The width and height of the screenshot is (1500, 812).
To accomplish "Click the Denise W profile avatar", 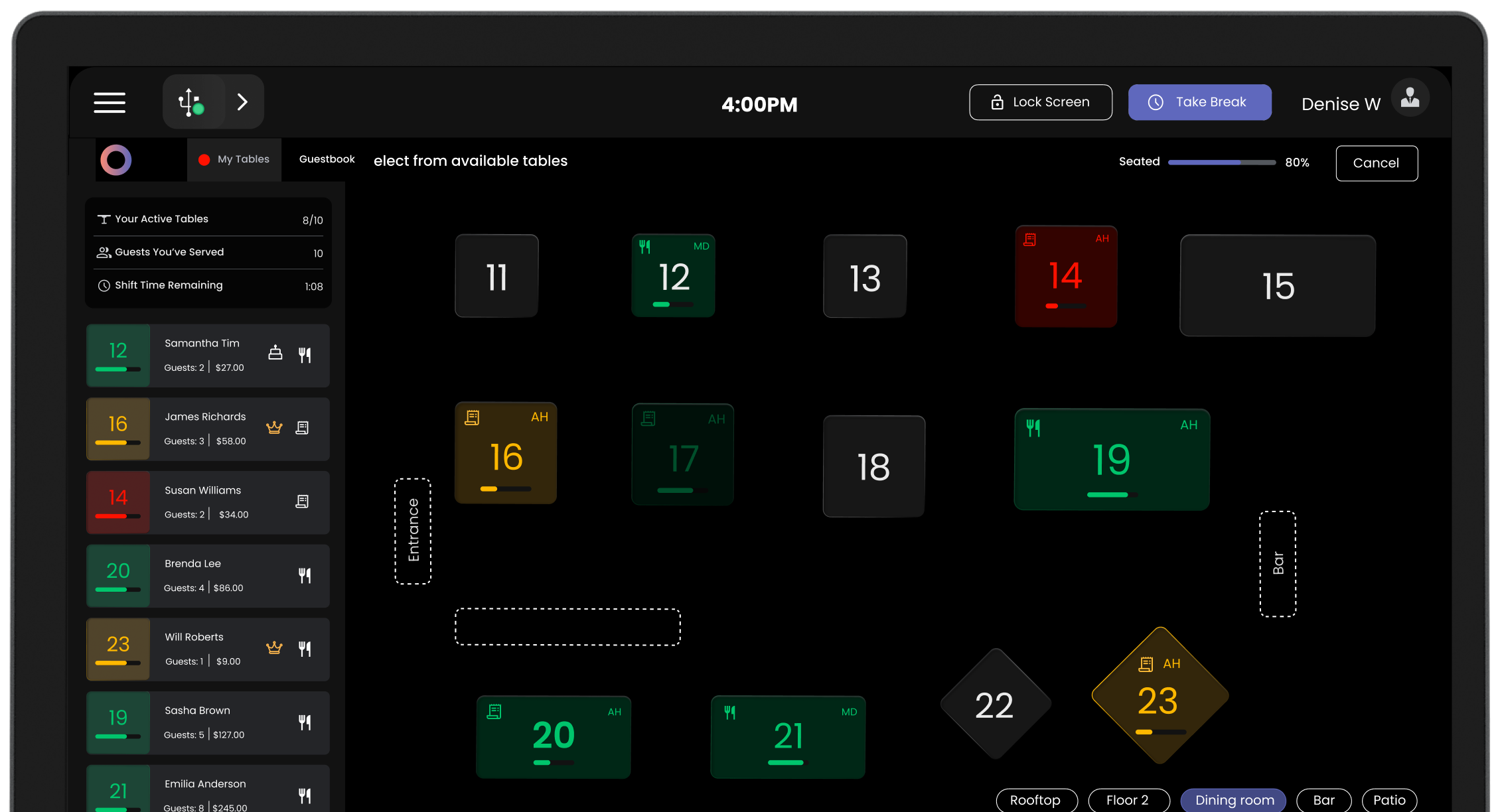I will [1410, 99].
